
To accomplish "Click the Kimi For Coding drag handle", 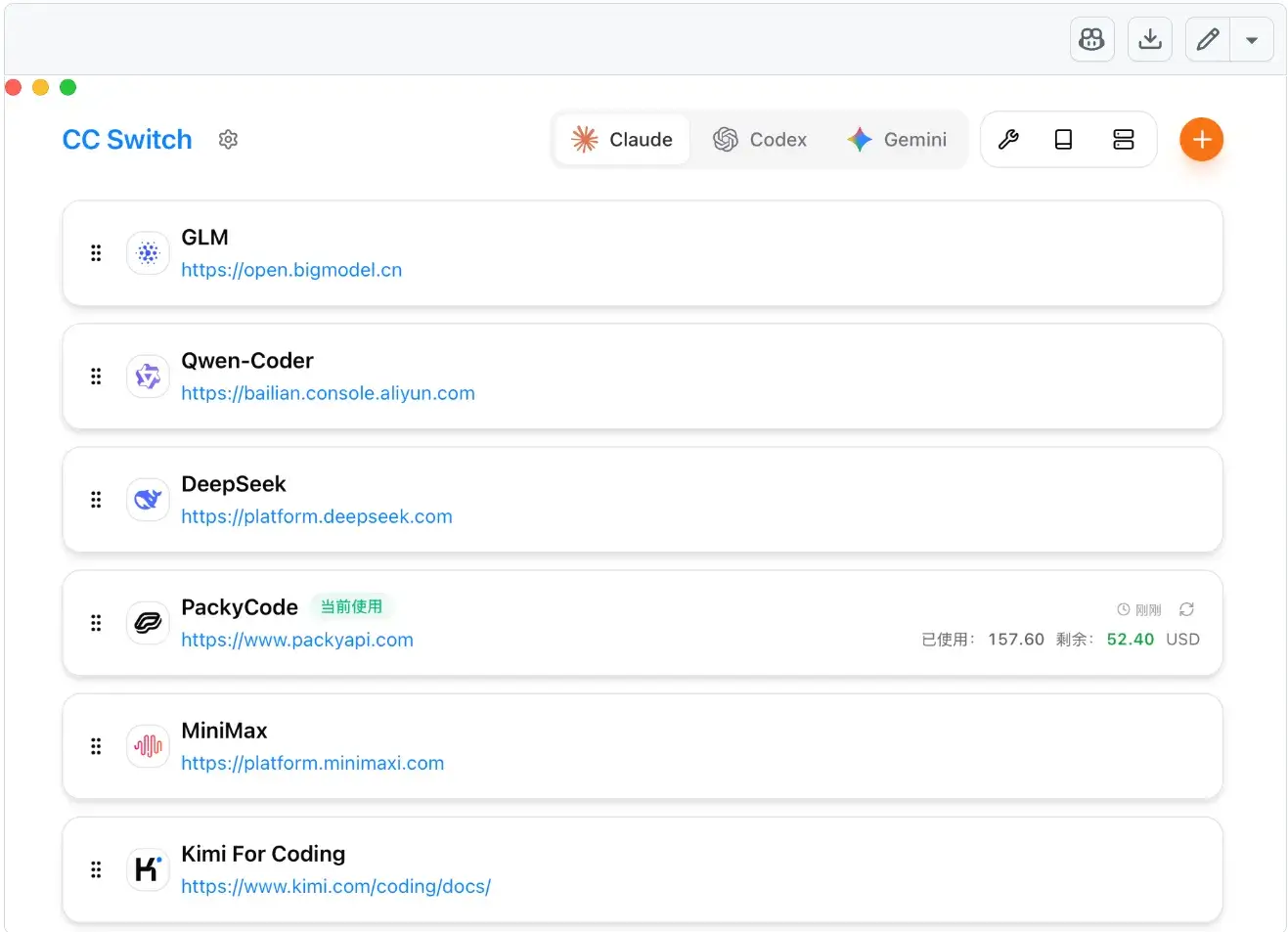I will tap(96, 869).
